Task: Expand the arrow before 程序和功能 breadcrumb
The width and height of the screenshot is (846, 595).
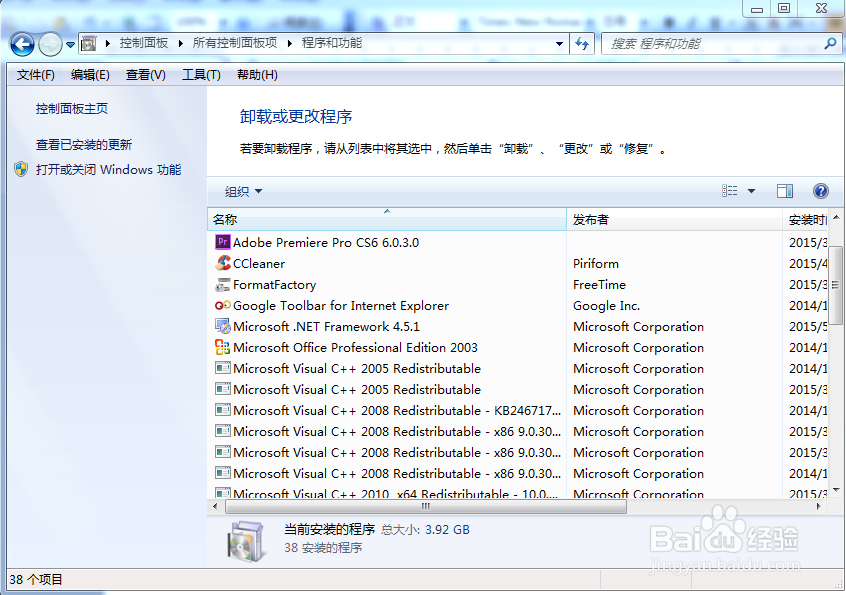Action: tap(290, 44)
